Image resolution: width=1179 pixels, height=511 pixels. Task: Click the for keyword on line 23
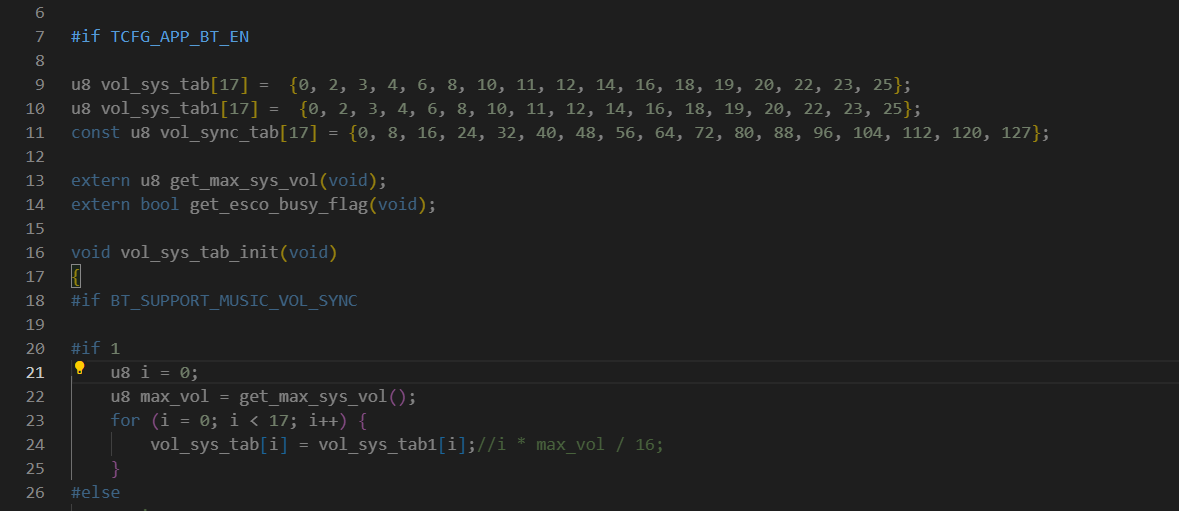click(126, 421)
